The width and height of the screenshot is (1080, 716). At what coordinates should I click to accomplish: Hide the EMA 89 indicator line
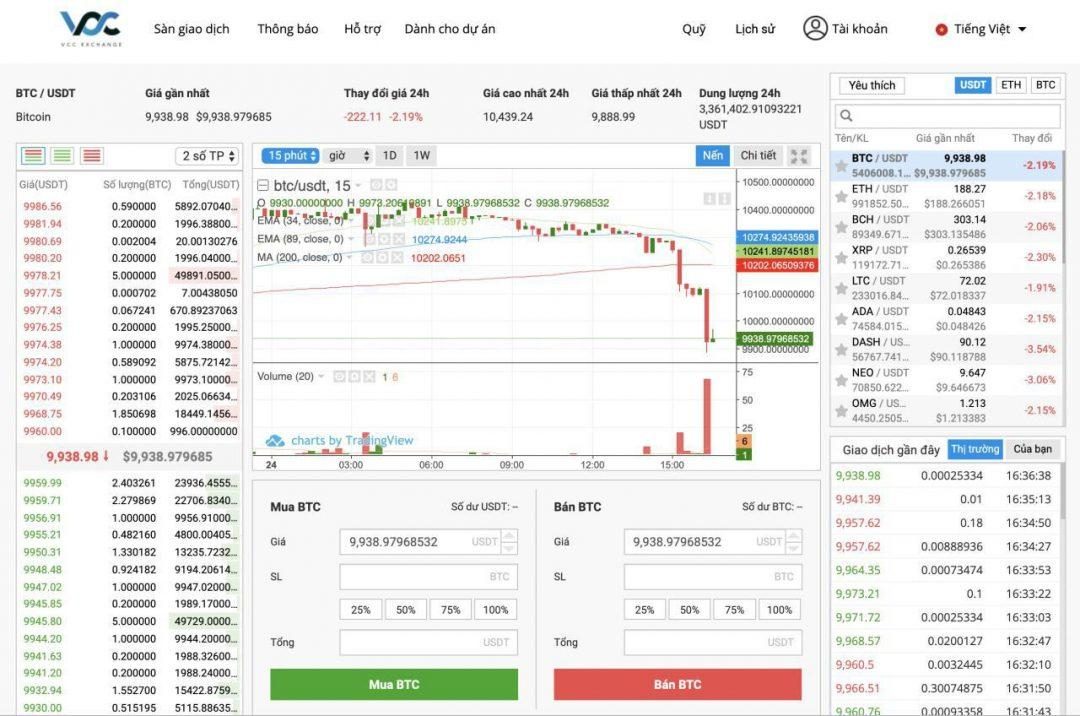[368, 239]
